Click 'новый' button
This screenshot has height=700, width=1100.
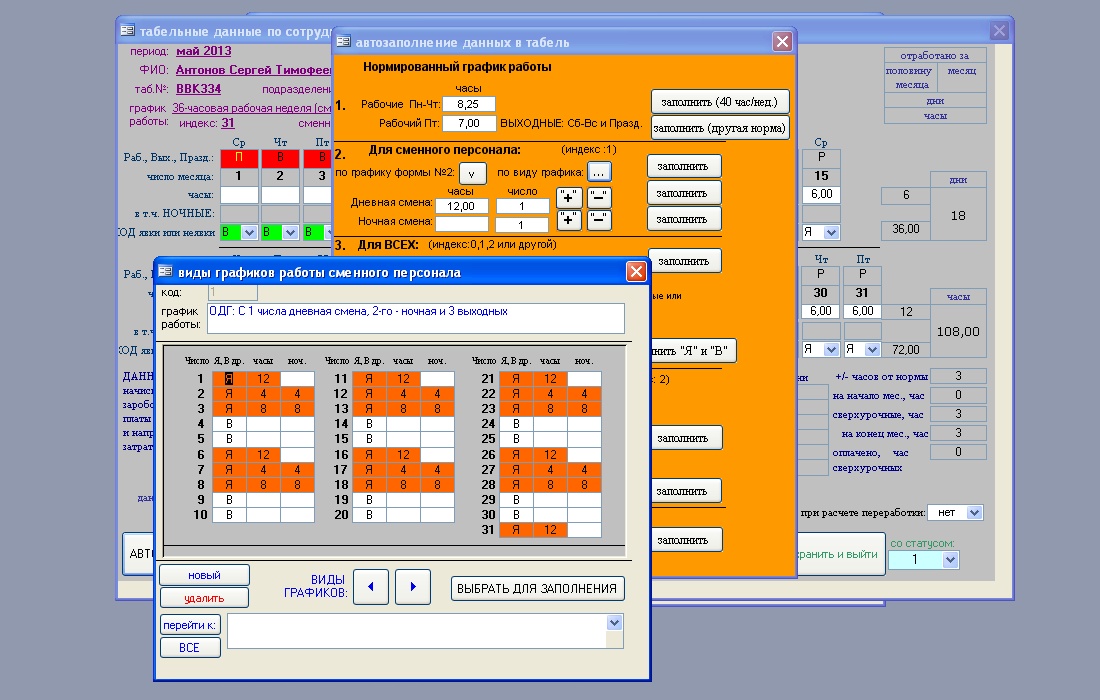204,575
